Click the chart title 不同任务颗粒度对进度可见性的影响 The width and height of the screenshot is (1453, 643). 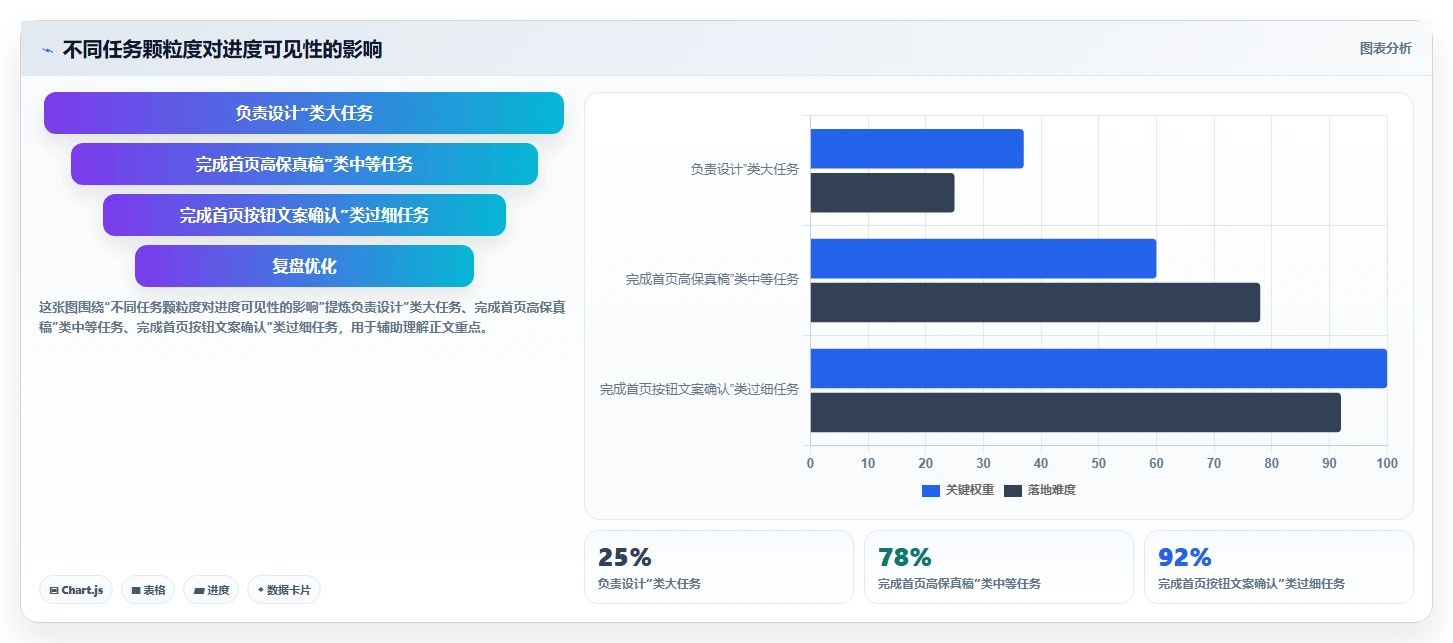tap(222, 49)
